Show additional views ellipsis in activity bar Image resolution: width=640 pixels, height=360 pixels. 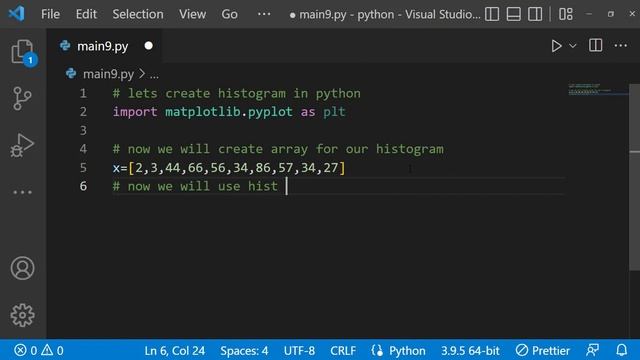point(22,192)
